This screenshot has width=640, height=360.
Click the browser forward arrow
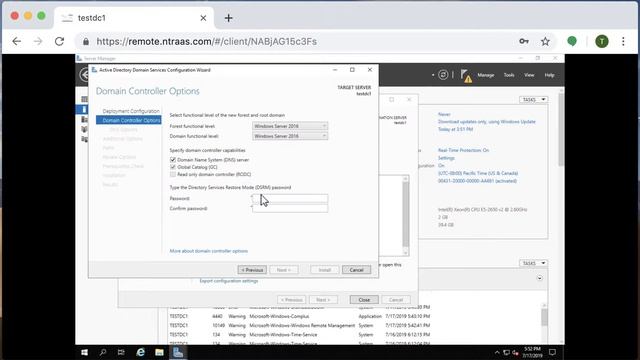point(38,41)
